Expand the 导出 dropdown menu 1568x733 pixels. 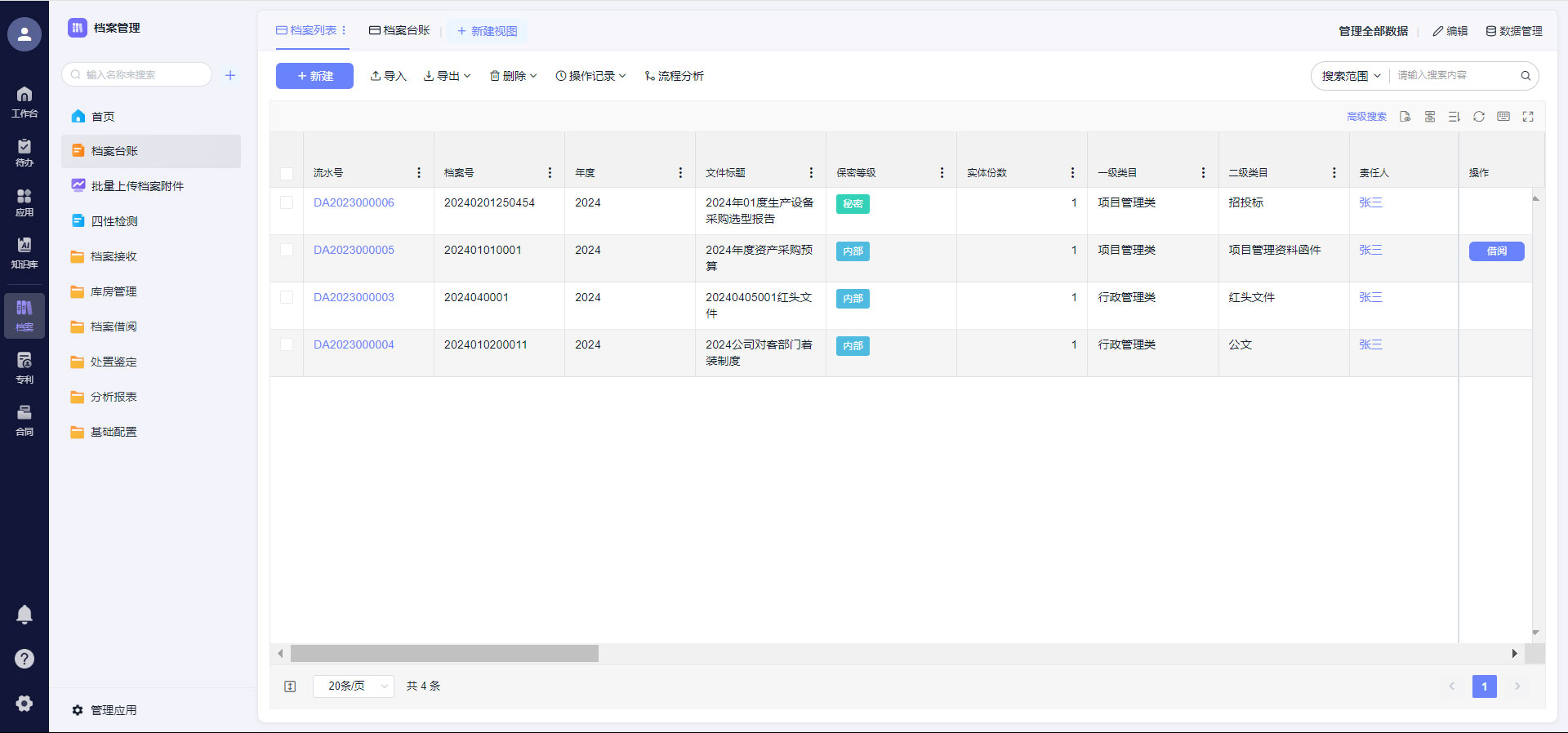tap(448, 76)
